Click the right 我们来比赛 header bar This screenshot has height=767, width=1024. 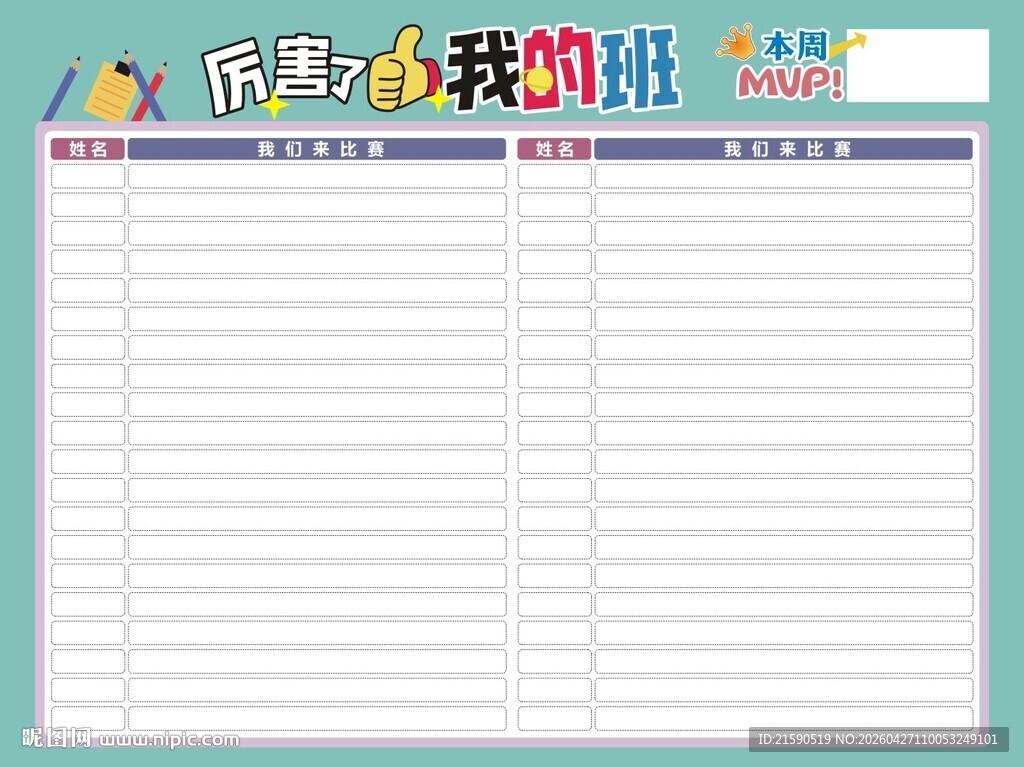tap(785, 148)
